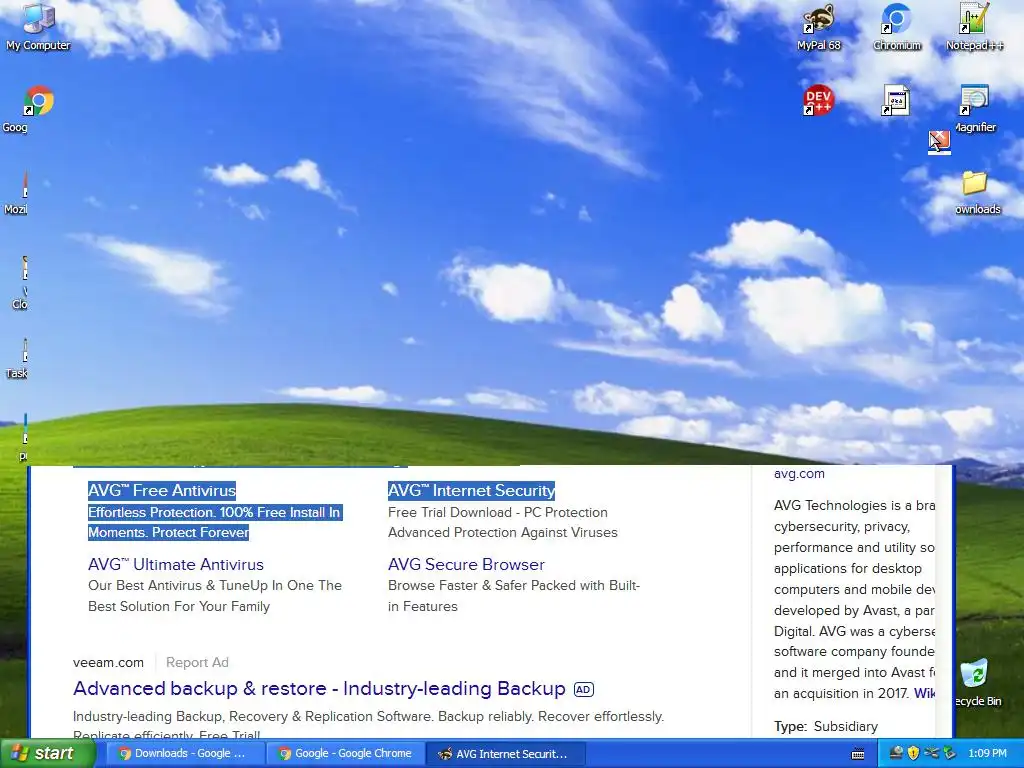Open the Windows Start menu

coord(47,754)
